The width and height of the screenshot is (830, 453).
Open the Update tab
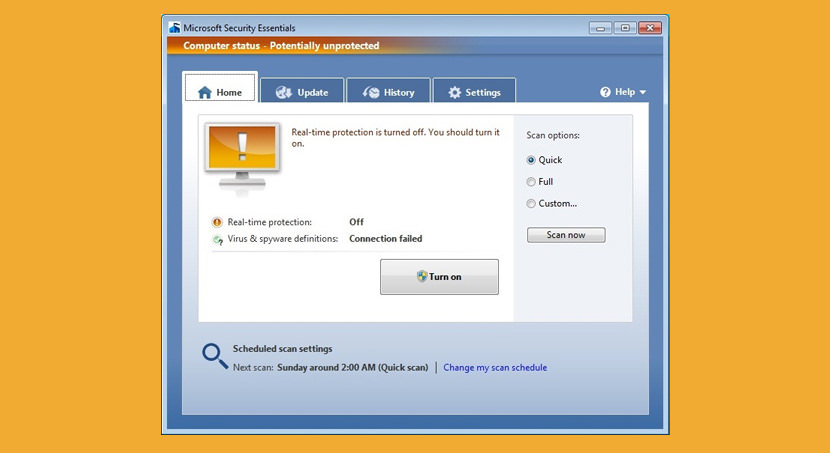tap(302, 90)
